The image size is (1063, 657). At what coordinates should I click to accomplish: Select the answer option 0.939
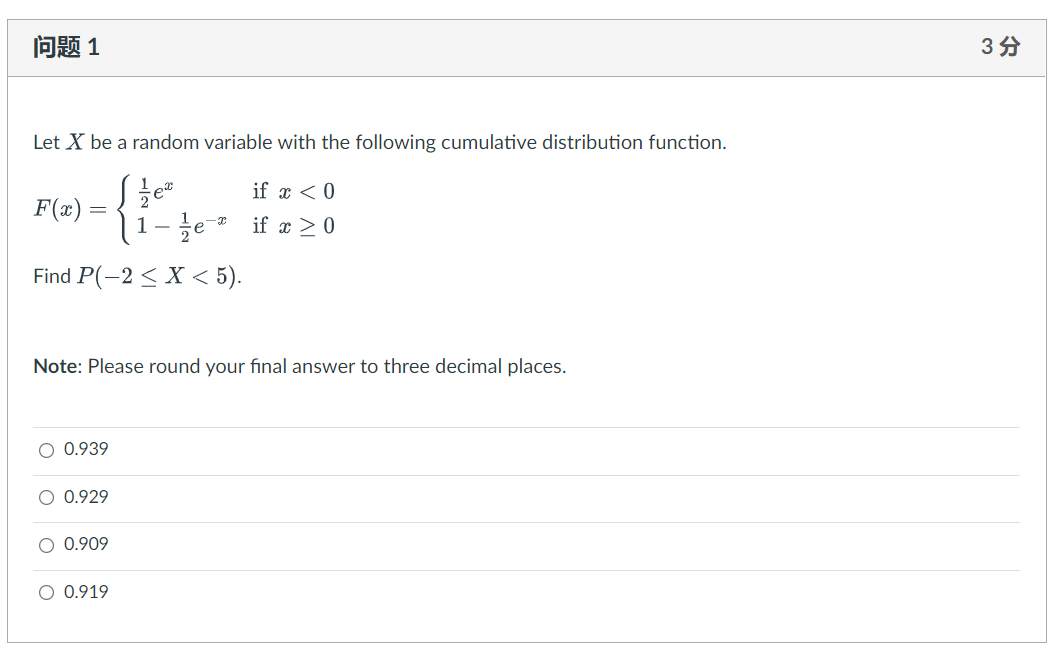tap(46, 451)
